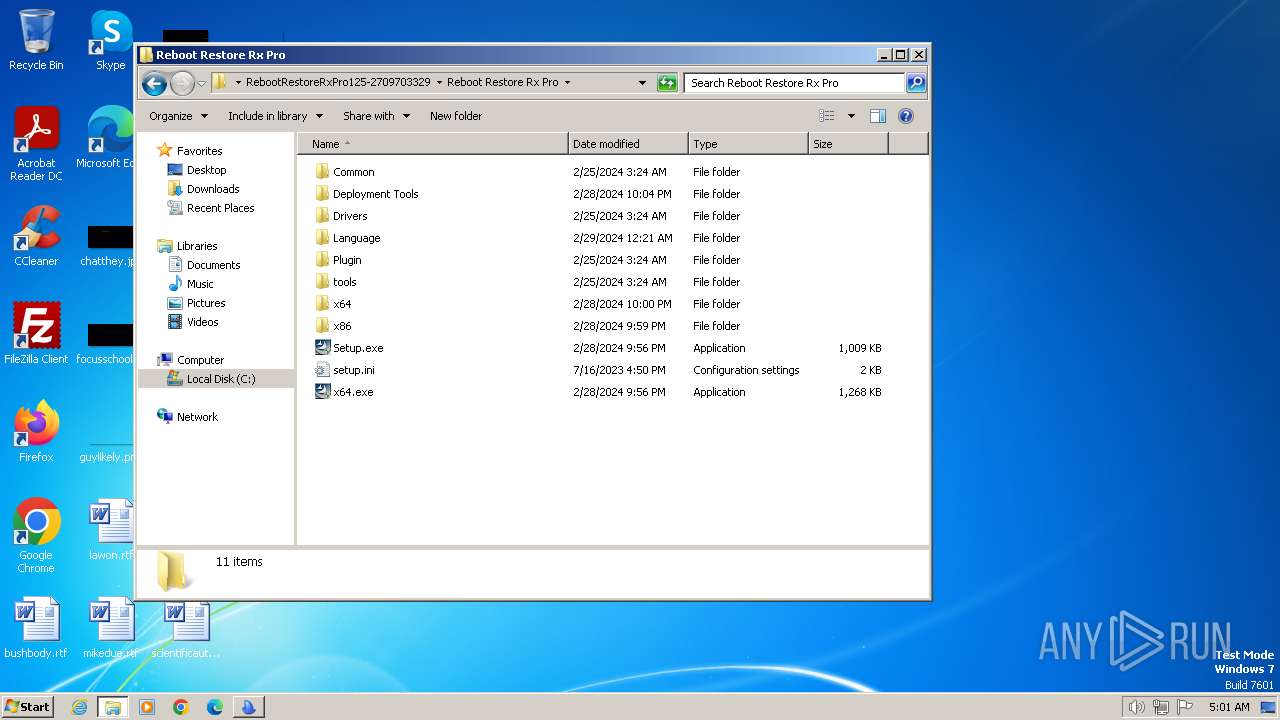Viewport: 1280px width, 720px height.
Task: Select the x86 folder
Action: coord(342,326)
